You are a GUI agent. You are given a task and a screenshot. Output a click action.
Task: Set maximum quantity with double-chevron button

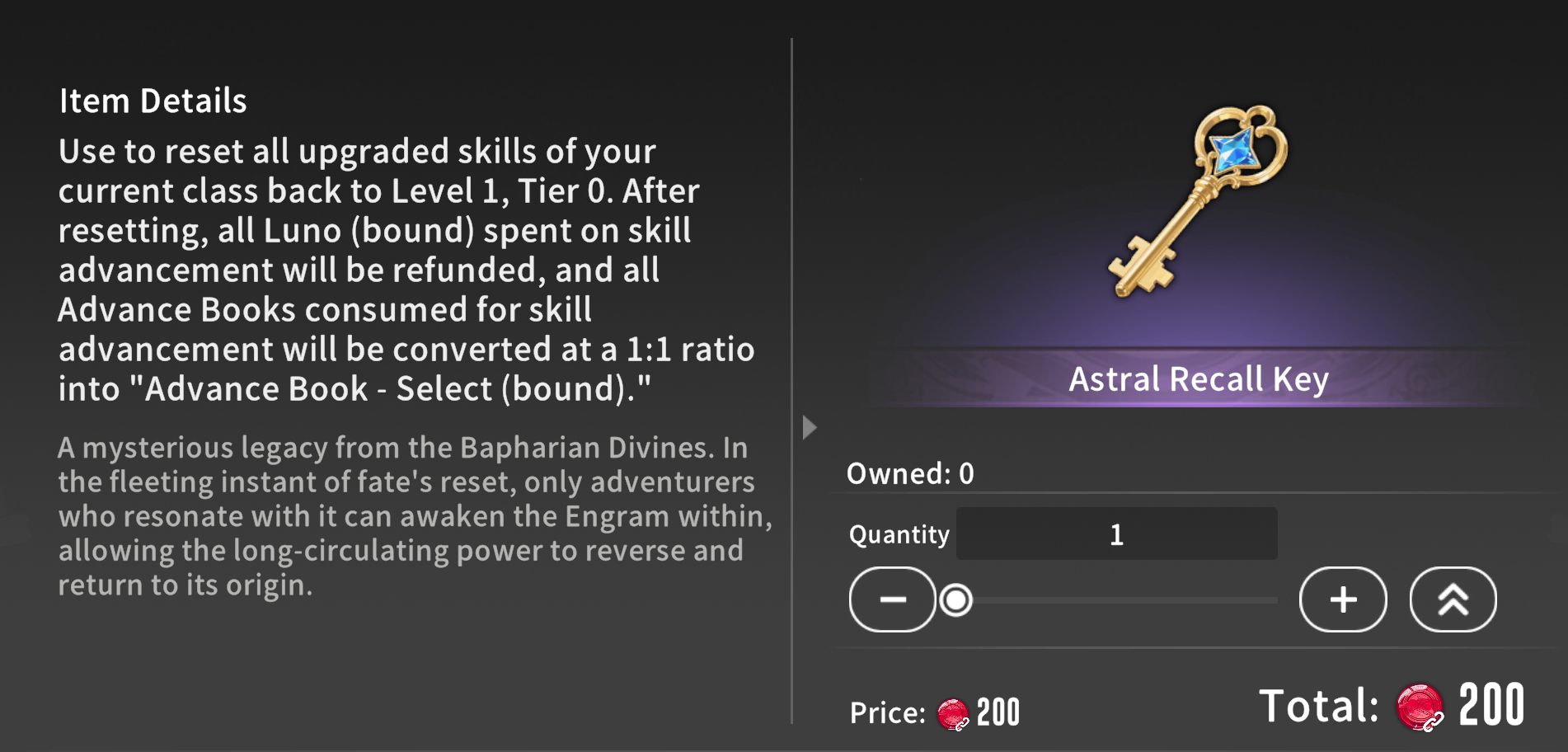[1453, 599]
